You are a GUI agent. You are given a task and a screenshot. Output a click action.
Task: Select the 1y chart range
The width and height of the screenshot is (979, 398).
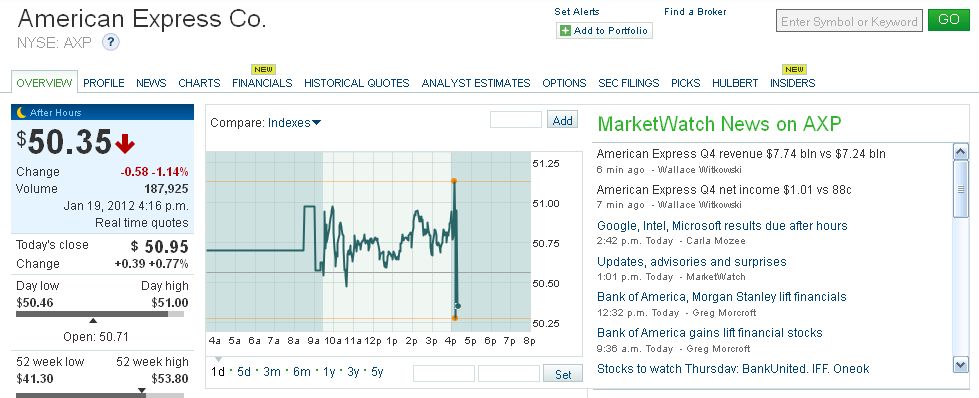click(x=329, y=372)
